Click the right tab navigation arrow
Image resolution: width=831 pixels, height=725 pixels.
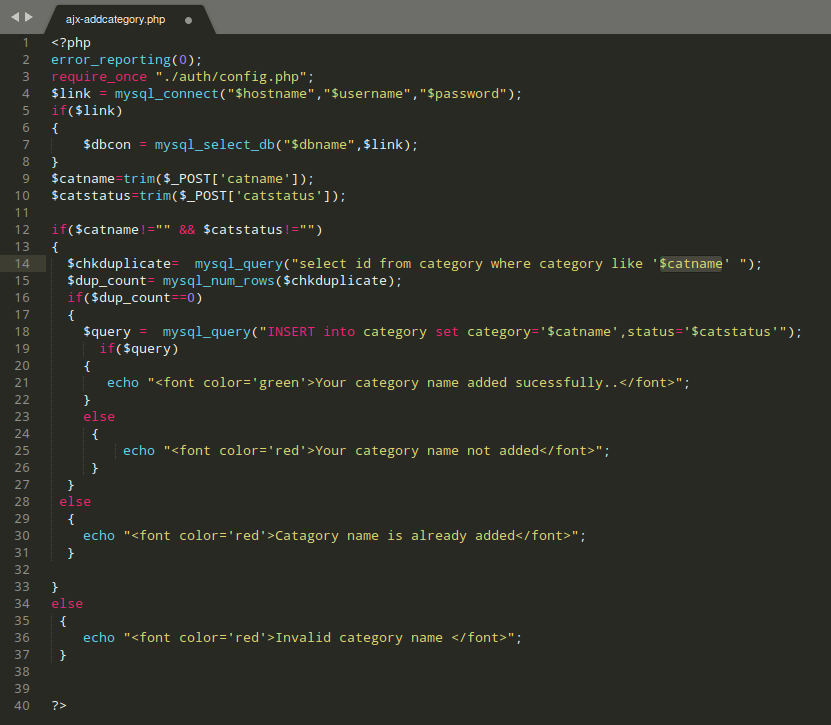tap(29, 18)
